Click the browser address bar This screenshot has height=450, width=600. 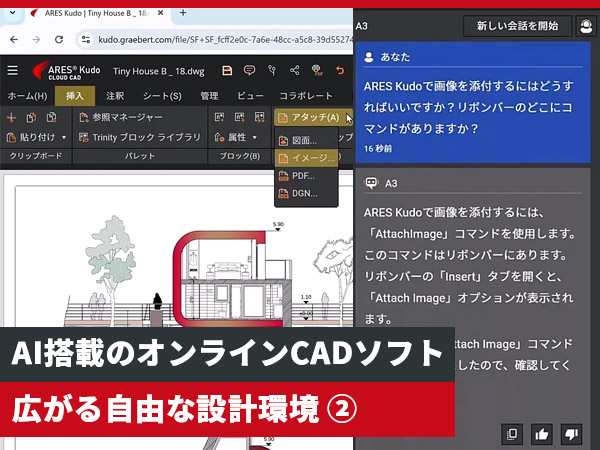coord(220,39)
